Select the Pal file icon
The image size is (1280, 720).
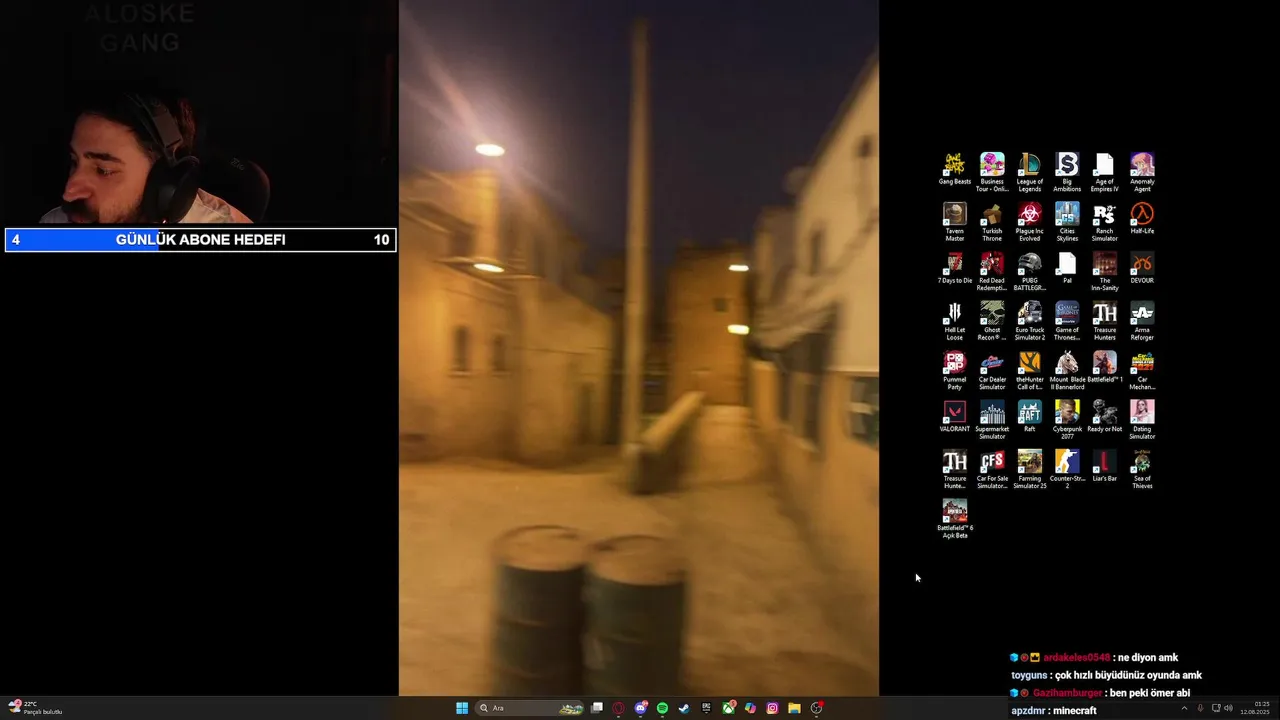click(x=1067, y=268)
